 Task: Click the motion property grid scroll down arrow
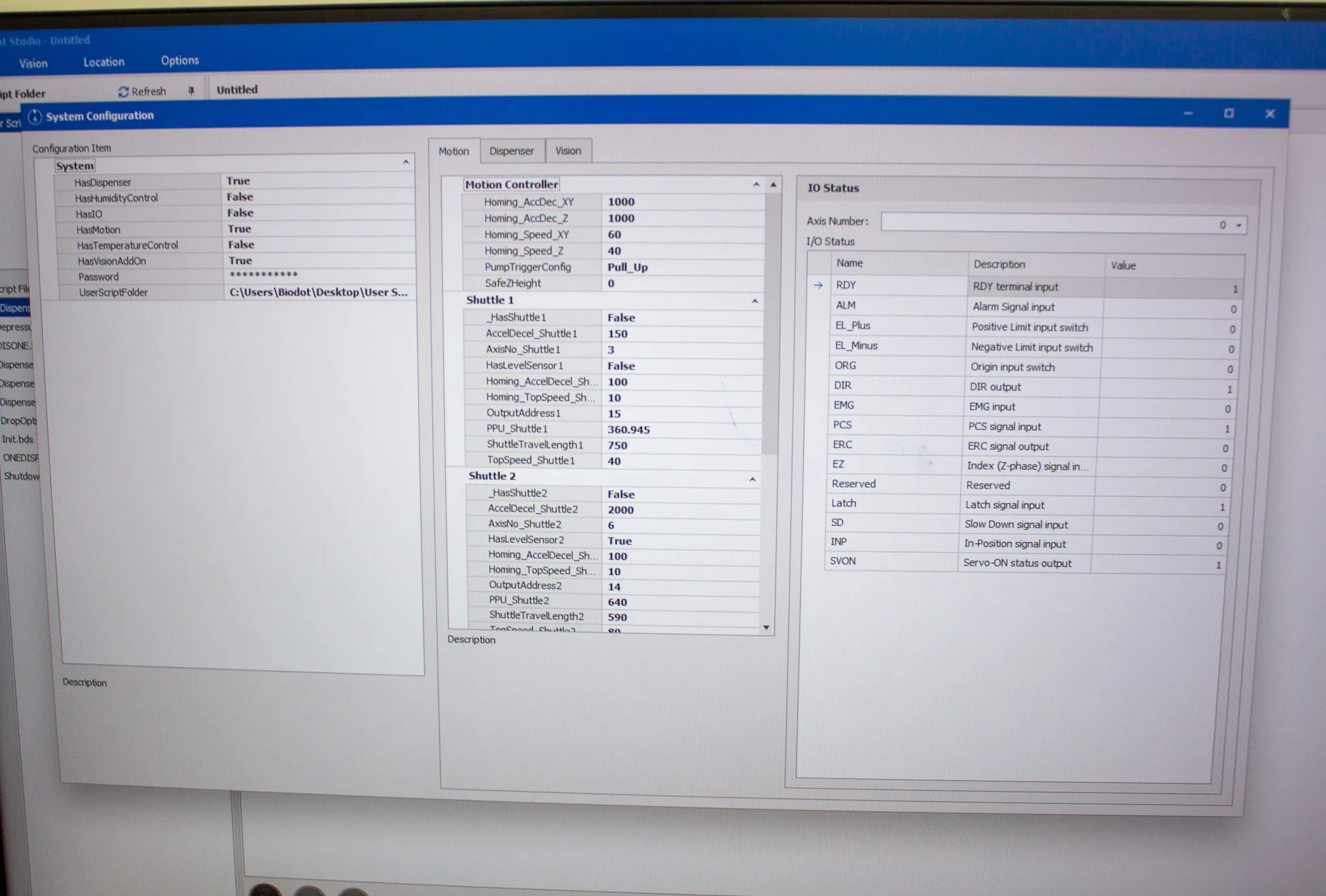click(x=767, y=627)
